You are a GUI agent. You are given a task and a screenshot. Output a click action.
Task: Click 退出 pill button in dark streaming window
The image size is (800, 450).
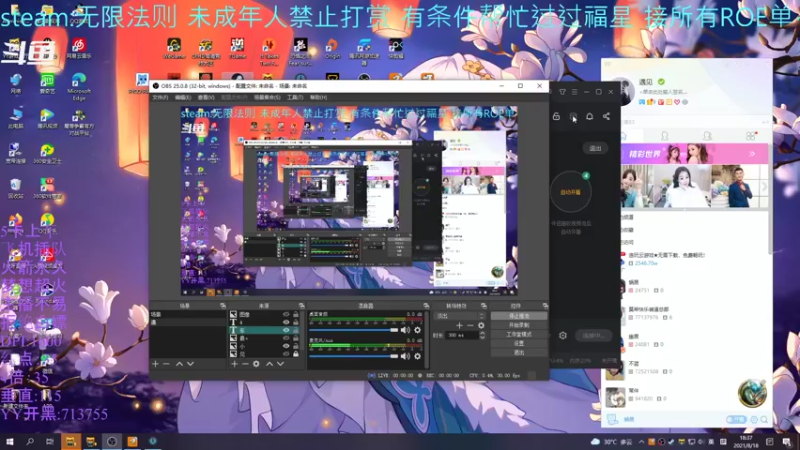point(595,148)
